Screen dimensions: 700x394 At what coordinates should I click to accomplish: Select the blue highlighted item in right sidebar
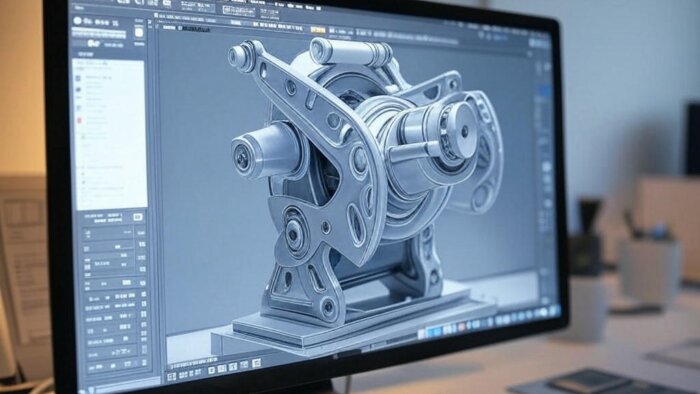(x=544, y=92)
